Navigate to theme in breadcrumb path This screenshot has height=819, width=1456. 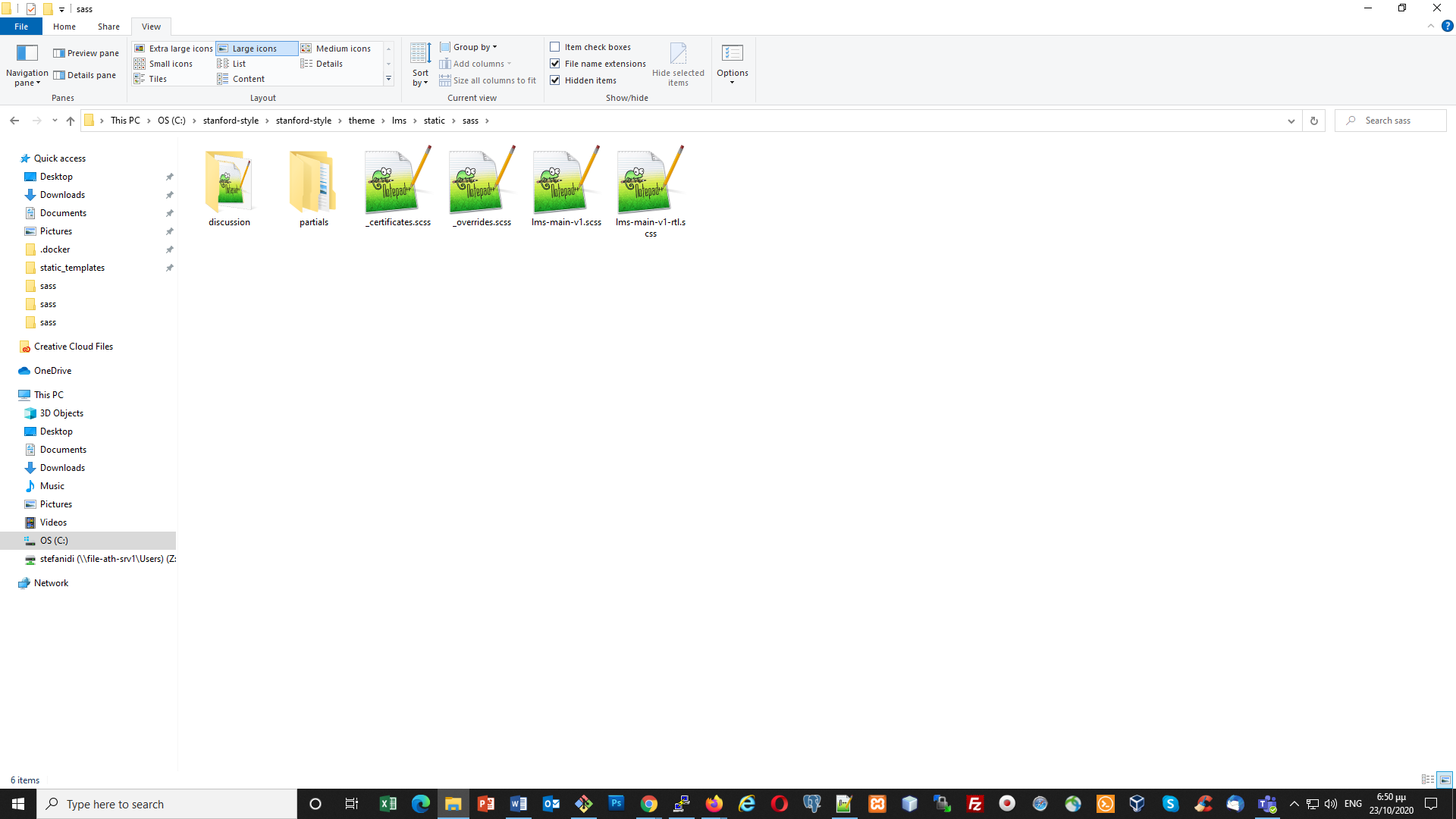361,121
